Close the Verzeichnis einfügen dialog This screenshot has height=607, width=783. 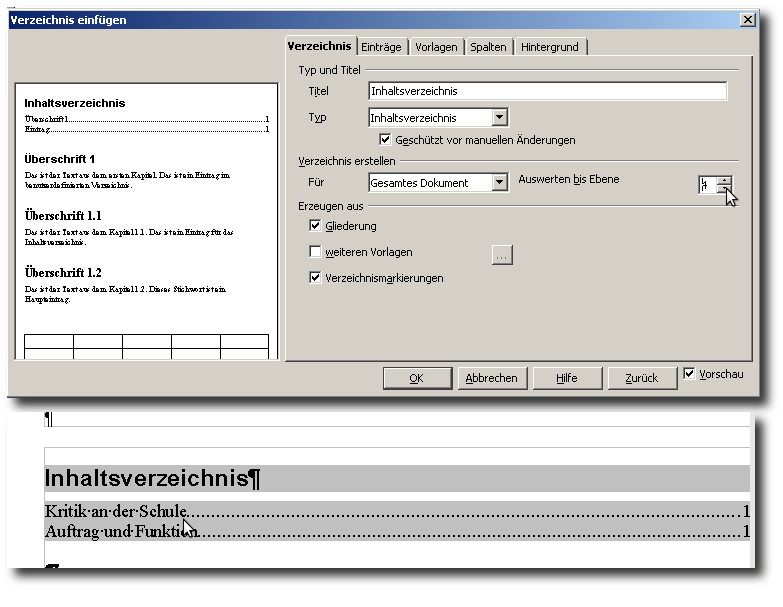point(747,20)
